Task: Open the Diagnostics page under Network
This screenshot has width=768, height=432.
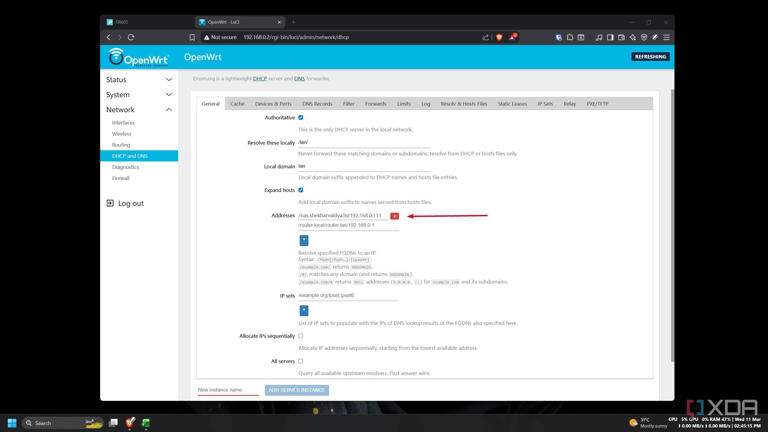Action: click(125, 167)
